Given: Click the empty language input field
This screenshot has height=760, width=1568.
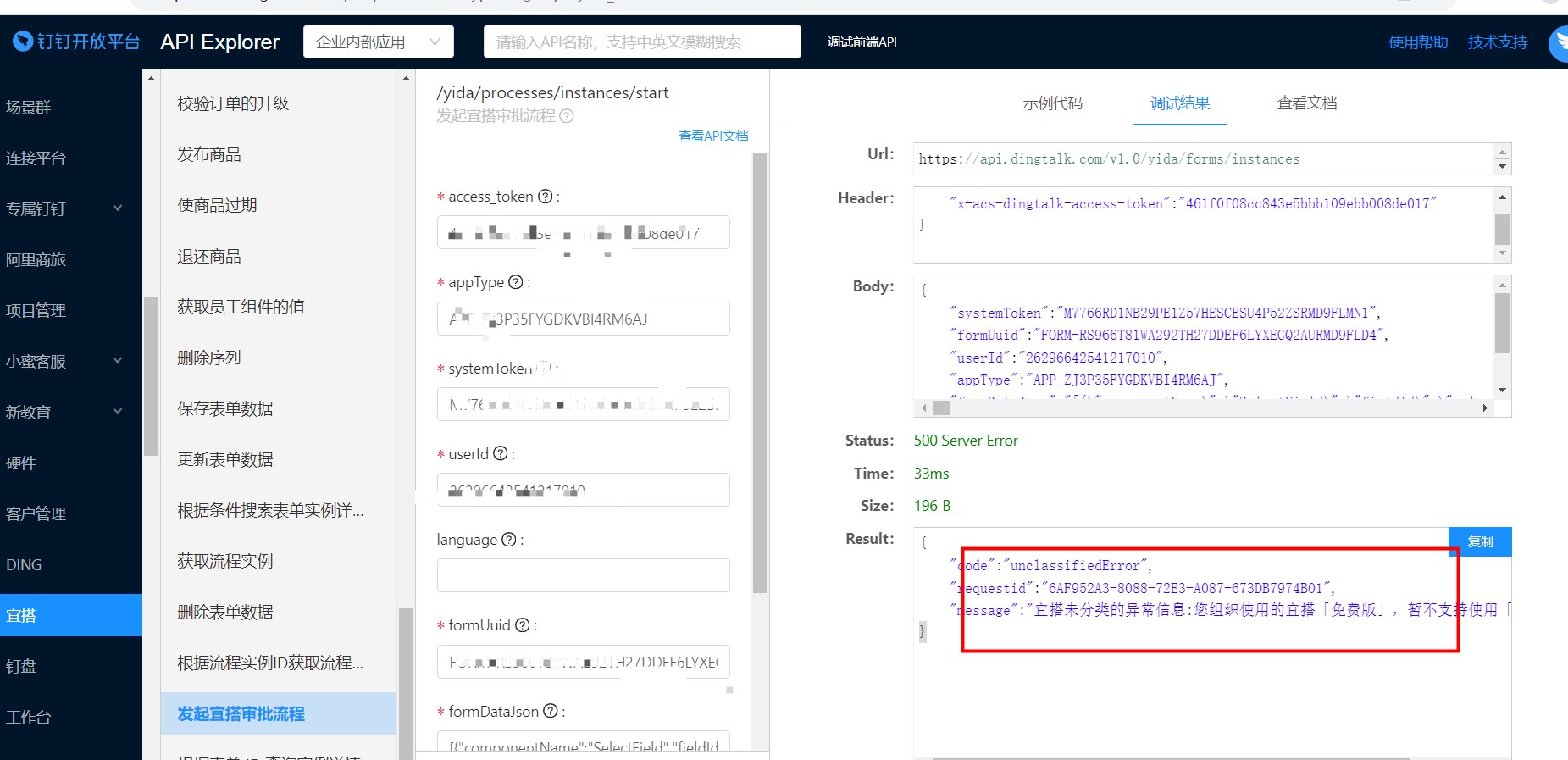Looking at the screenshot, I should 583,575.
